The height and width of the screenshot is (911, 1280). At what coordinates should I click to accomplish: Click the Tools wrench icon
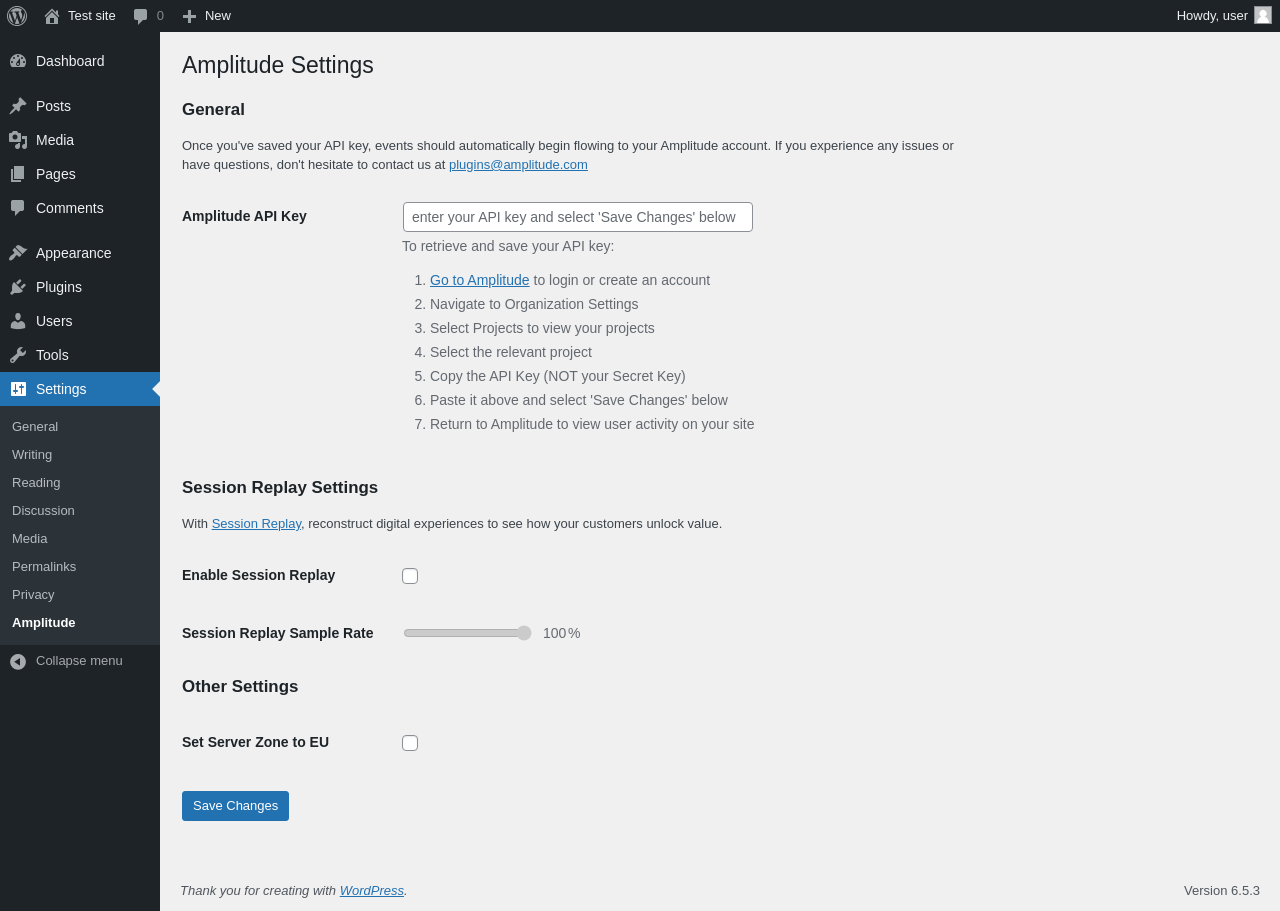[18, 355]
